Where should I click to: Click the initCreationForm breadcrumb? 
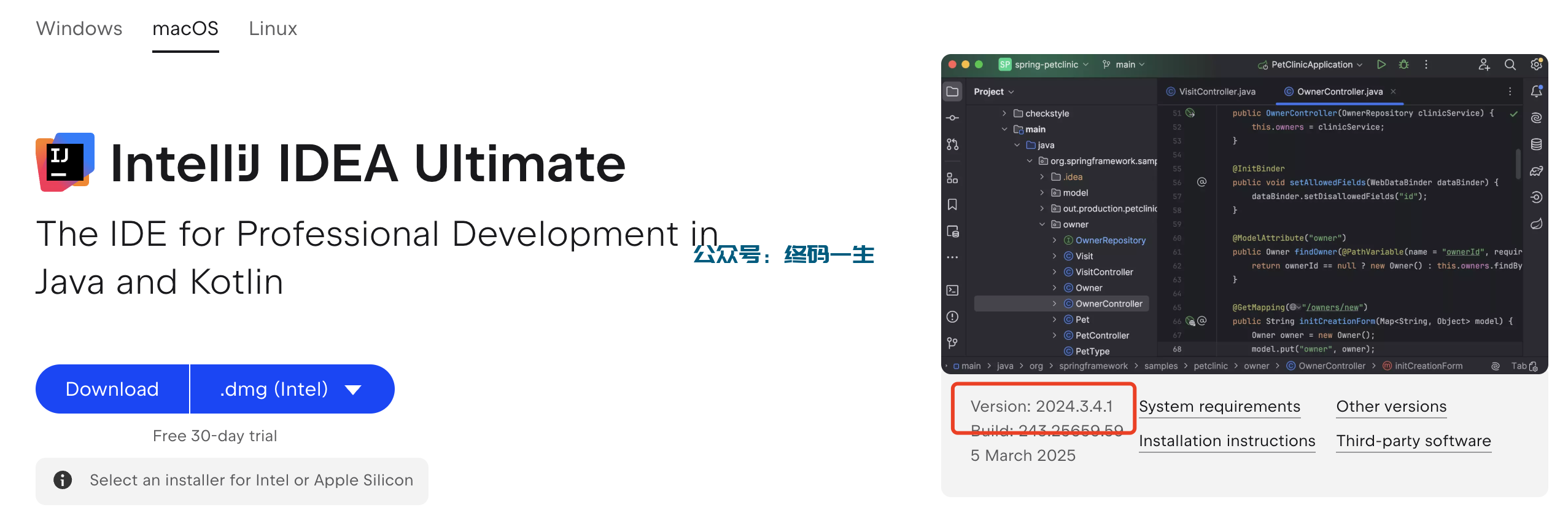(x=1423, y=366)
